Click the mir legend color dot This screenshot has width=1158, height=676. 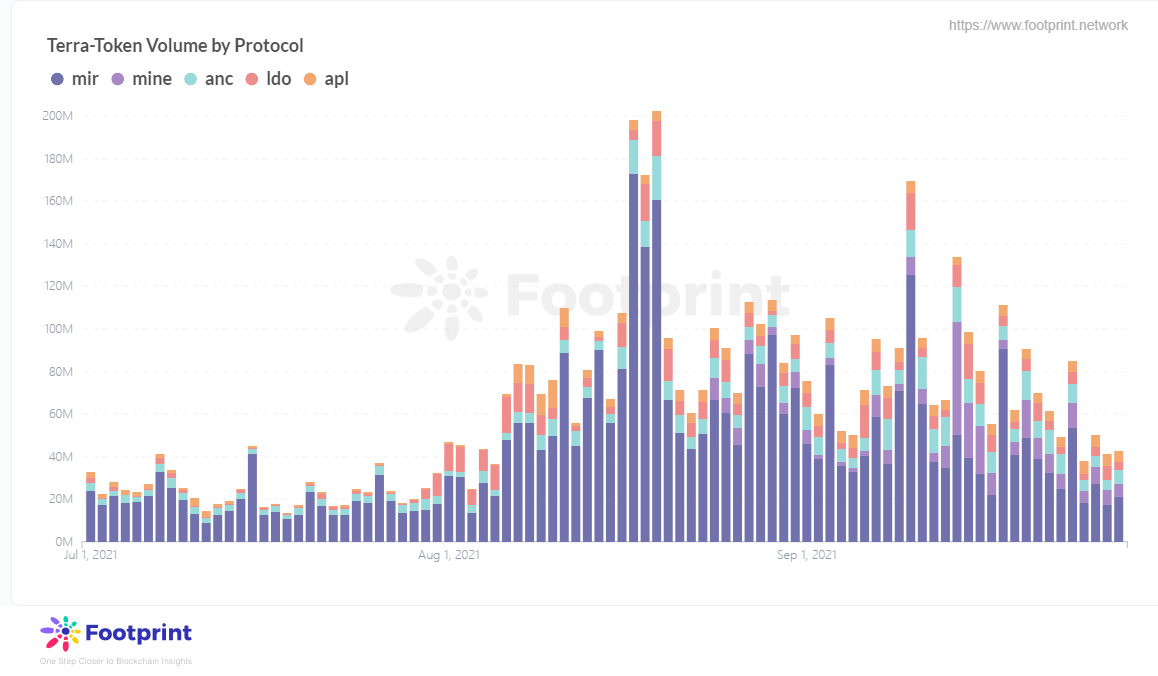(58, 79)
